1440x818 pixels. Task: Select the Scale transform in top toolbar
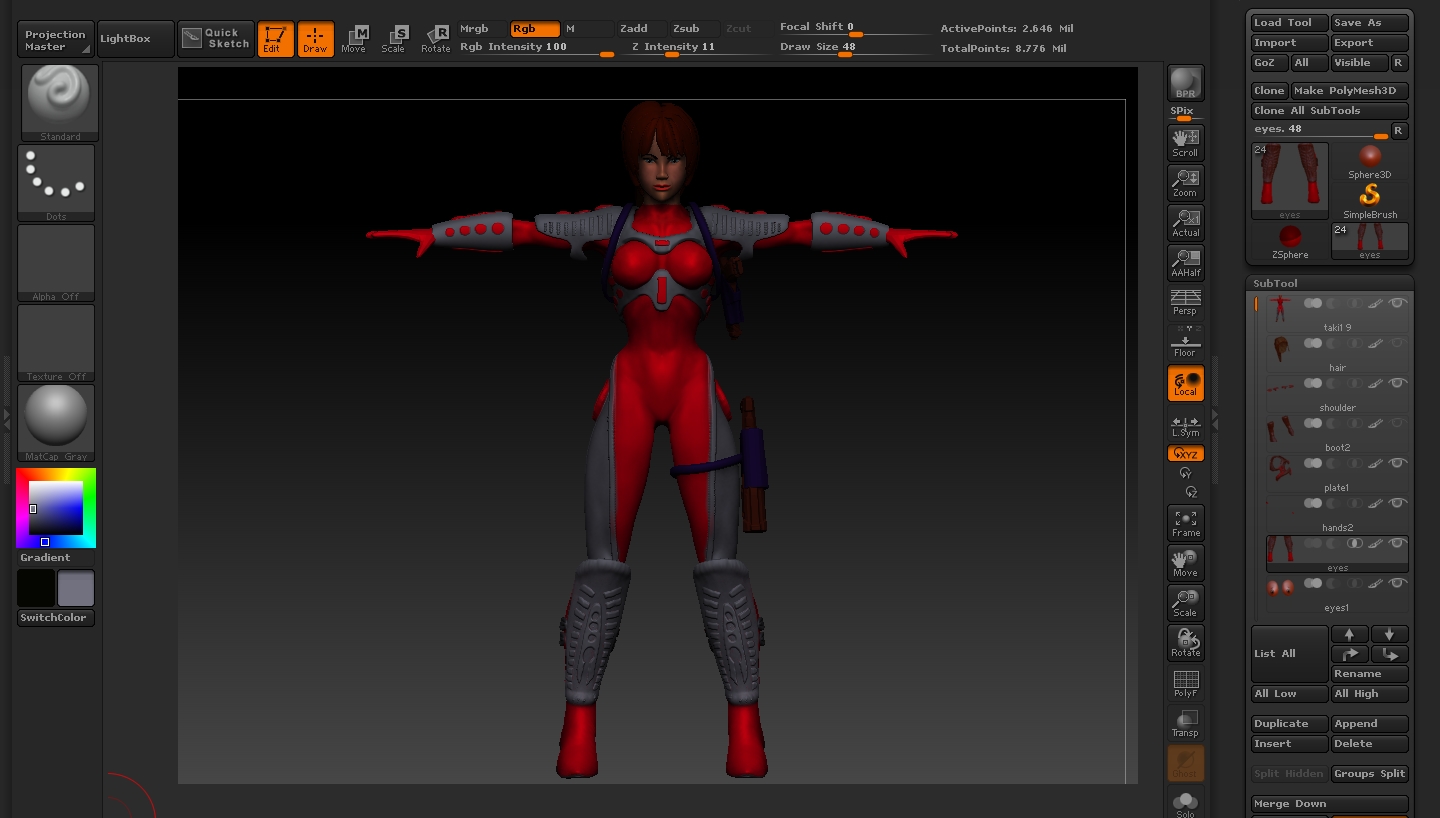coord(394,39)
